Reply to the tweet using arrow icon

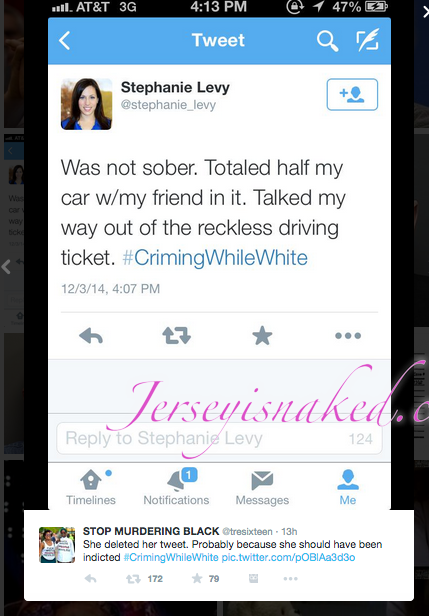point(91,336)
